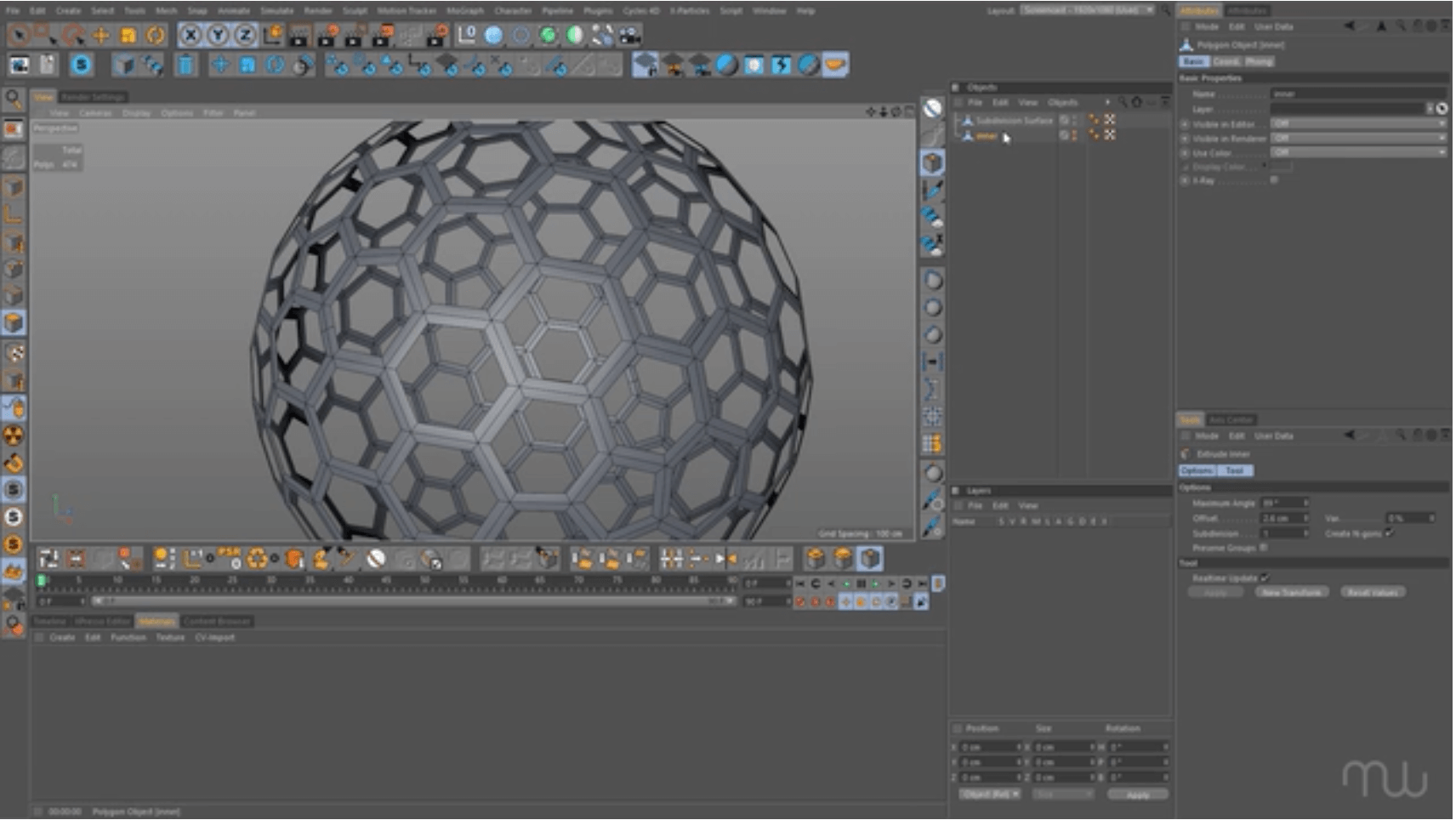The image size is (1456, 820).
Task: Toggle the Z-axis lock icon
Action: [x=245, y=36]
